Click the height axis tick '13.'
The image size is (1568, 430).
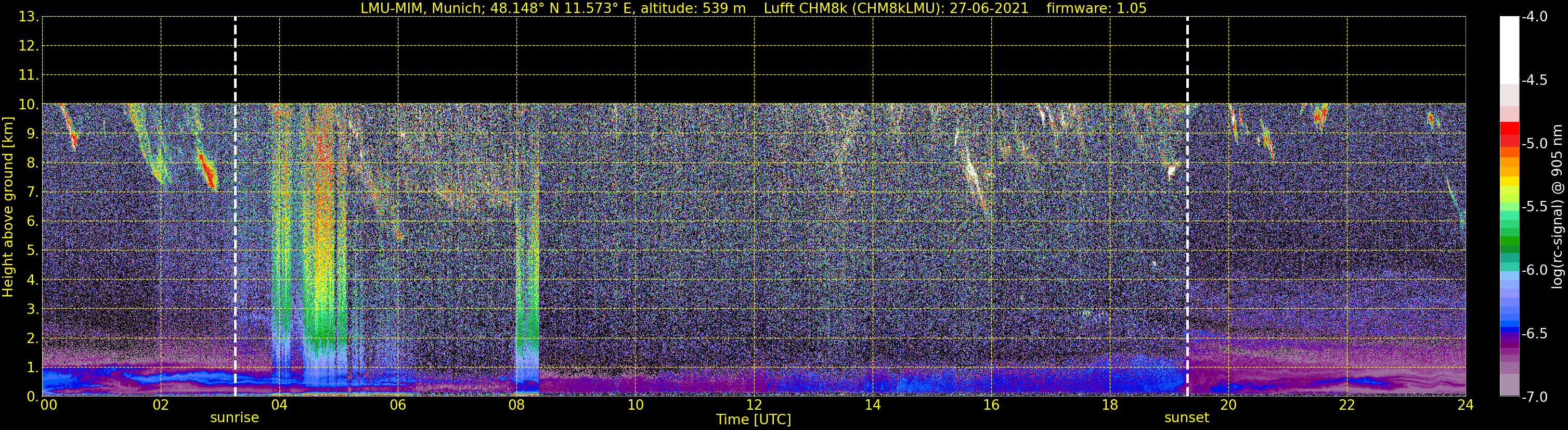point(28,17)
